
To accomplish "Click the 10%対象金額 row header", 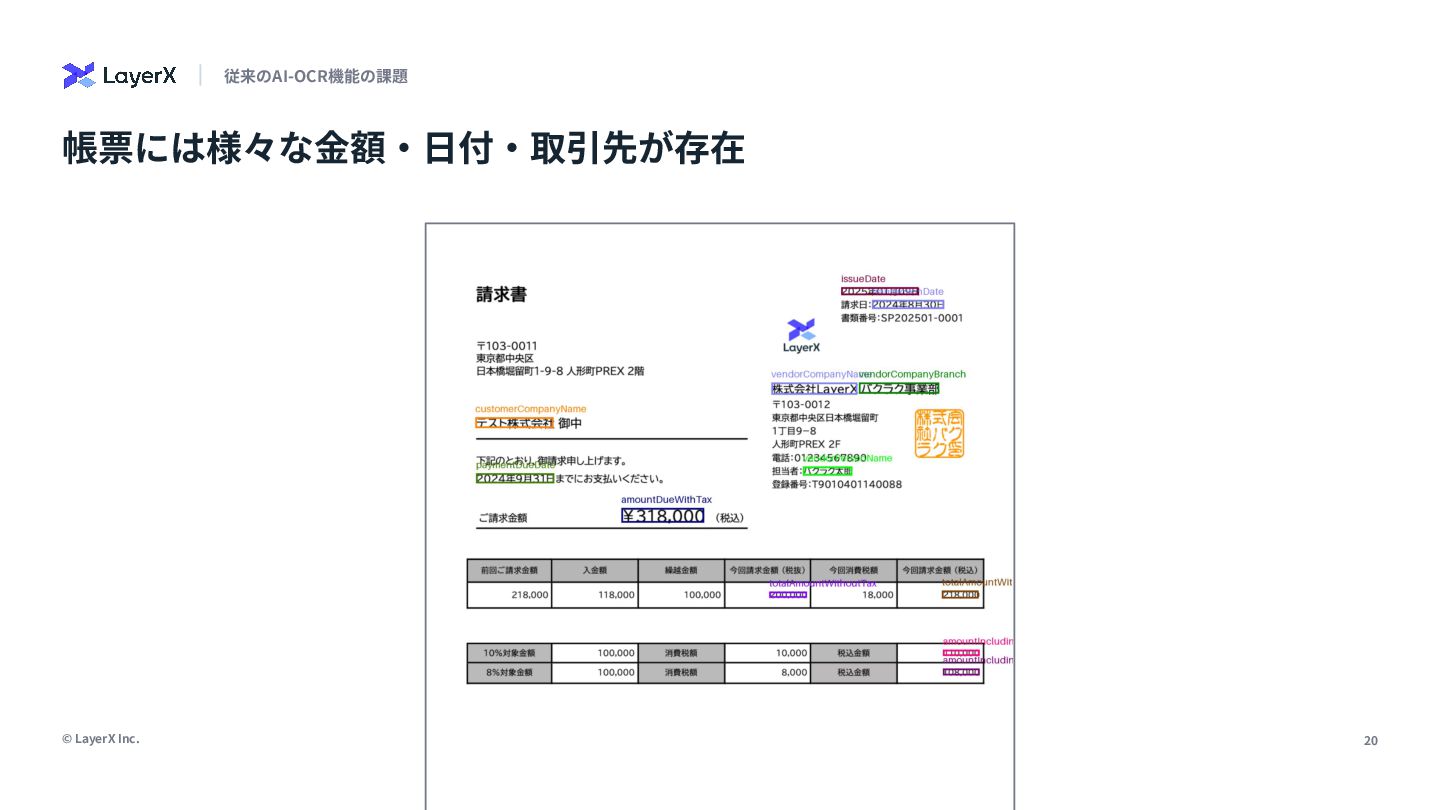I will point(509,653).
